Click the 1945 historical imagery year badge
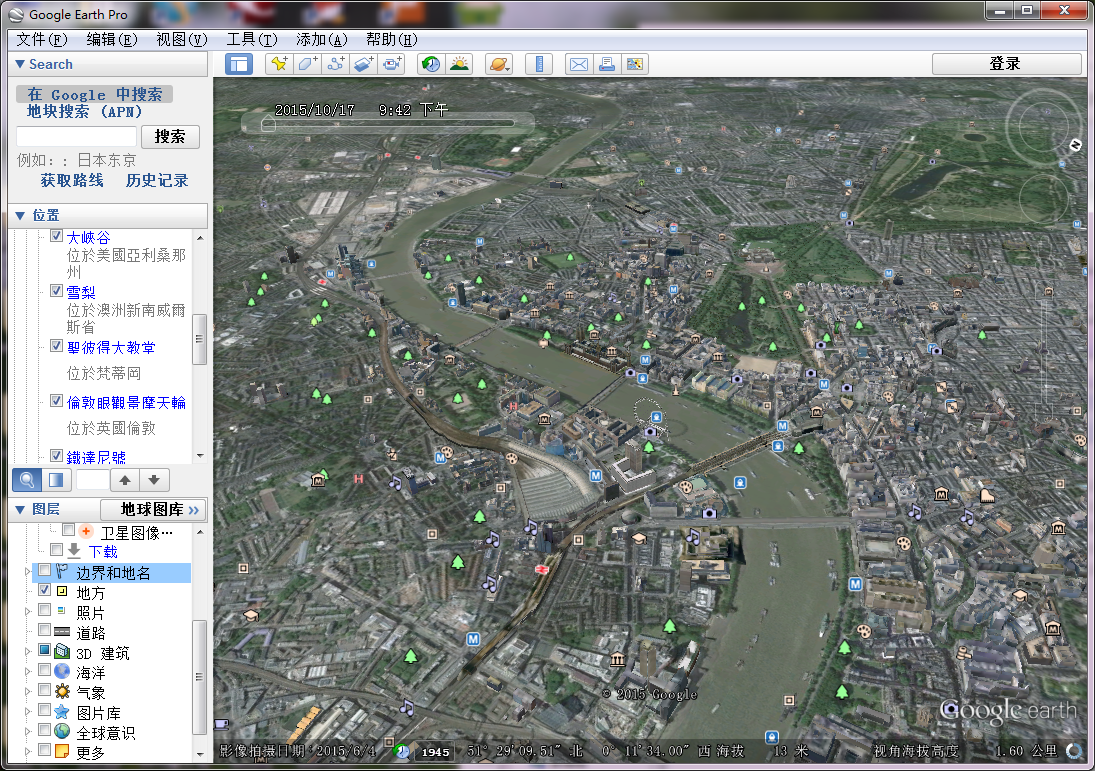The image size is (1095, 771). click(x=435, y=752)
